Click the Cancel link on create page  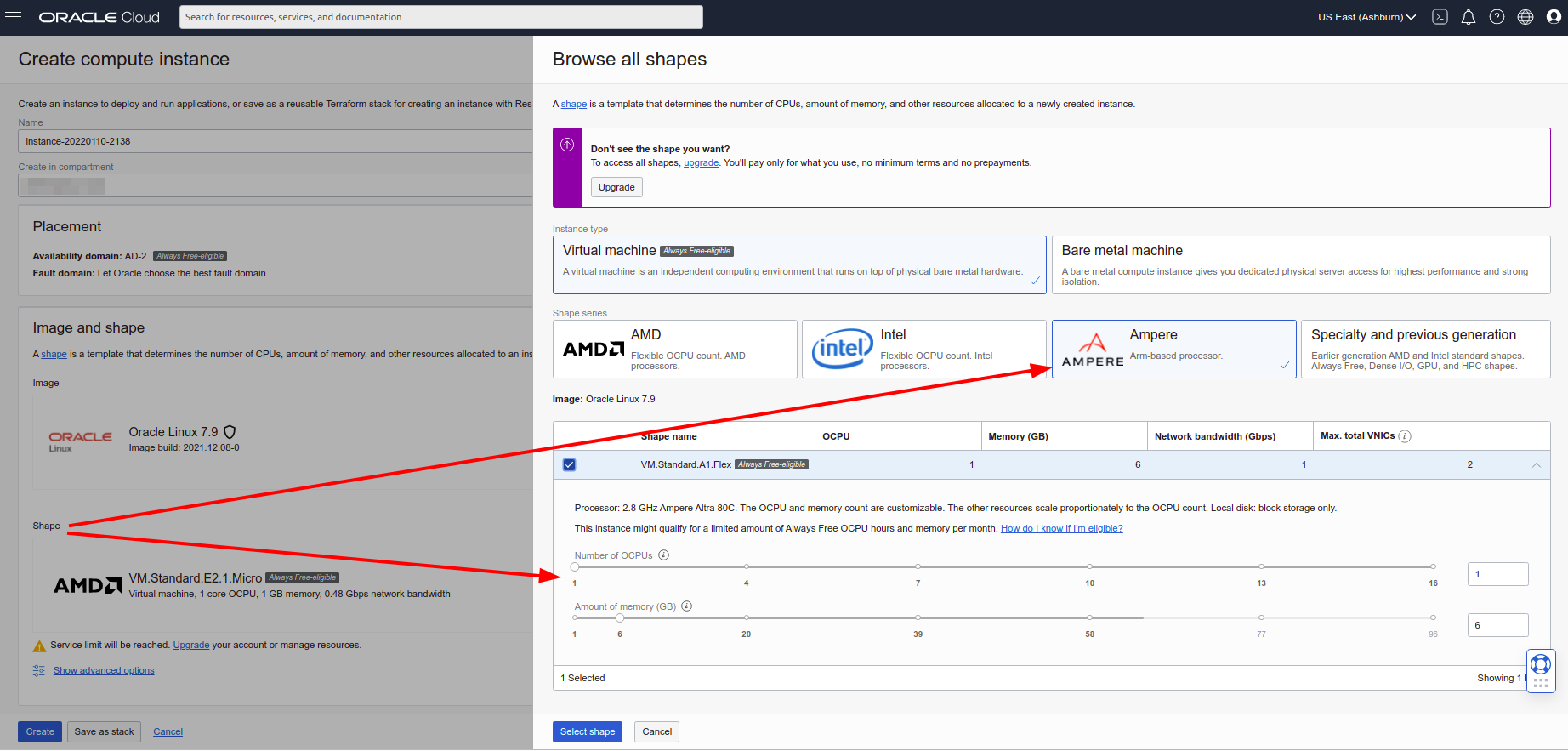(x=168, y=731)
